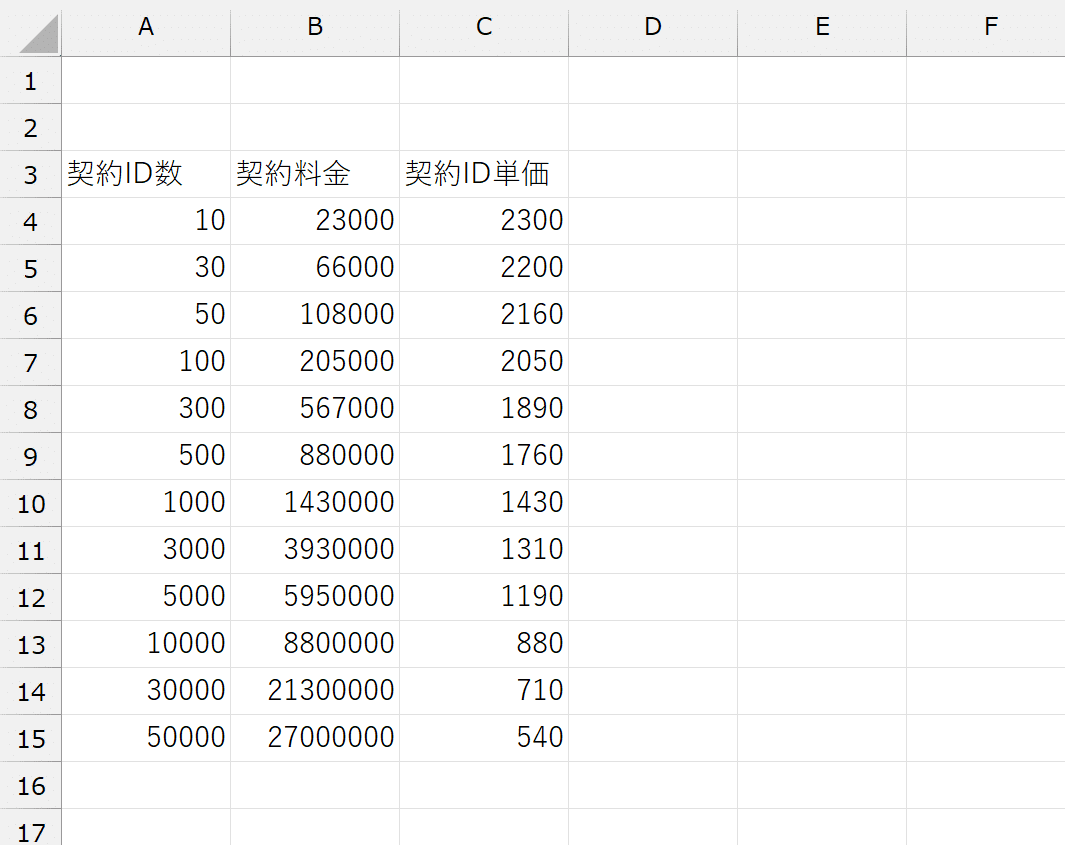Screen dimensions: 1065x845
Task: Select cell A11 containing 3000
Action: click(x=146, y=550)
